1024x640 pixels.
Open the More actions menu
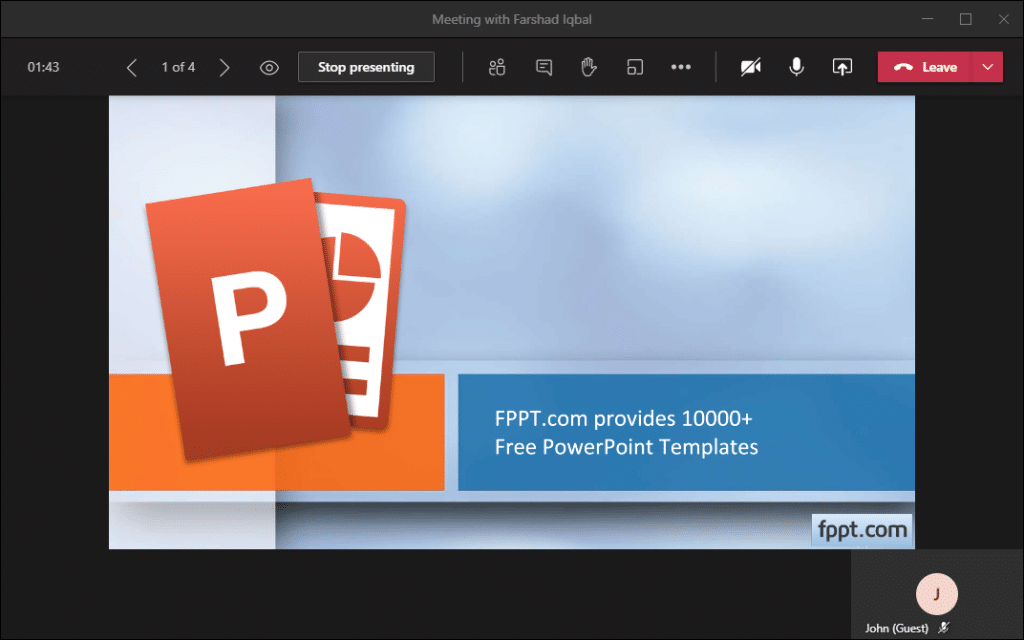tap(680, 67)
